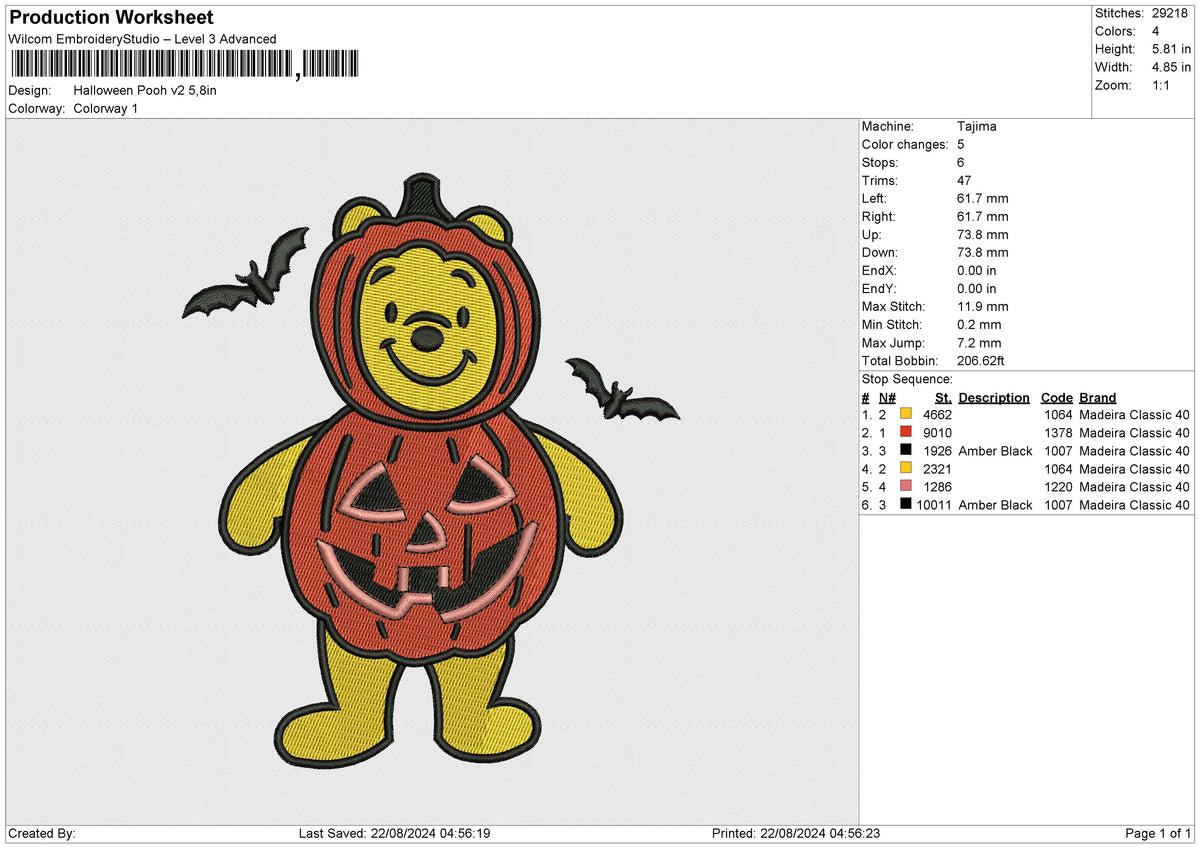The height and width of the screenshot is (848, 1200).
Task: Click the Max Stitch value '11.9 mm'
Action: 983,306
